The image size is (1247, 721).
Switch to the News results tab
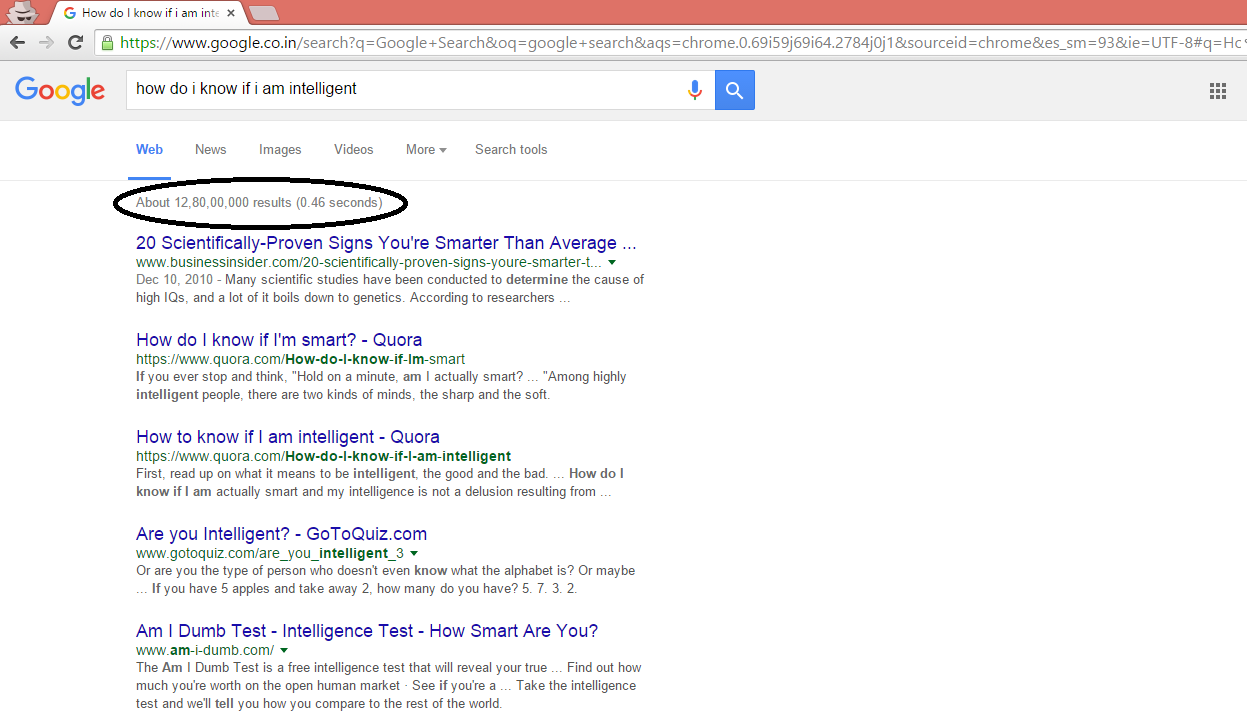coord(210,150)
